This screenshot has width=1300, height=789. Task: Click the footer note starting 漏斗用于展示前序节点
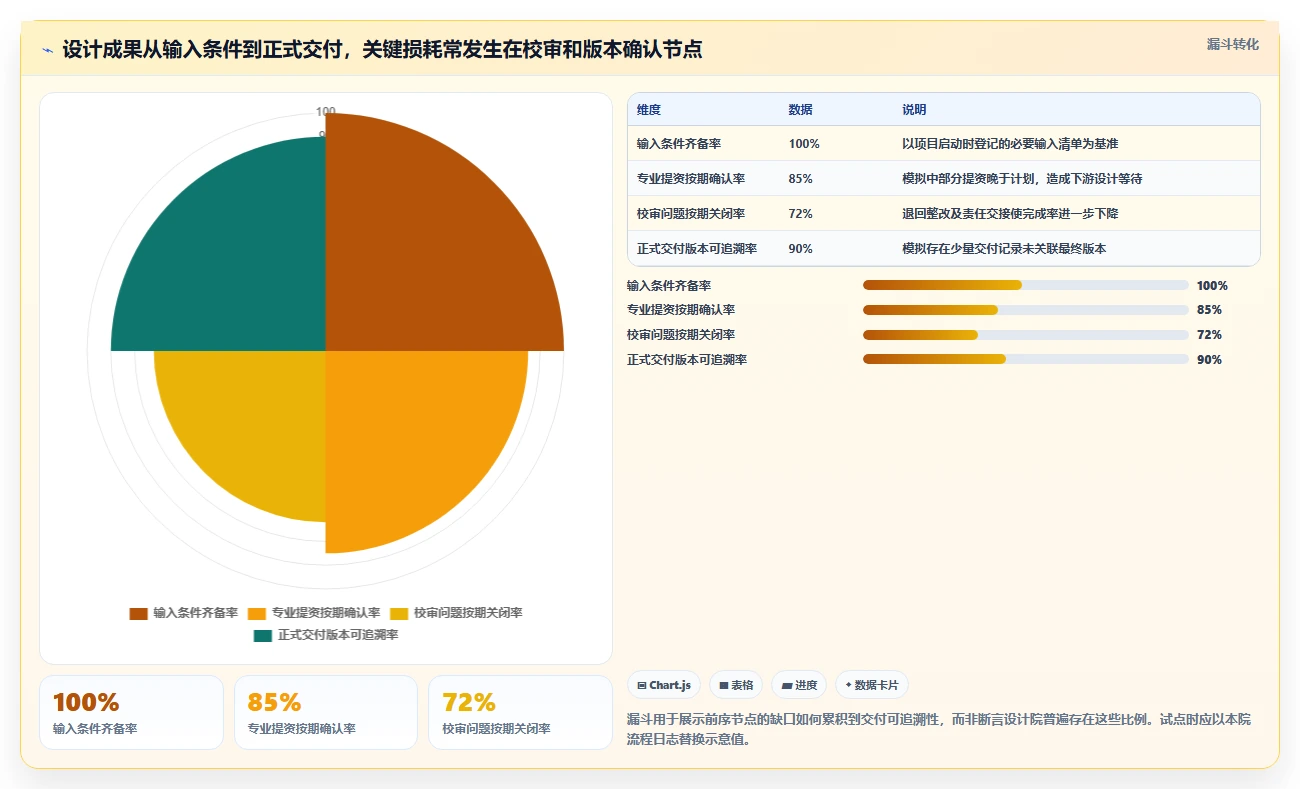[x=939, y=729]
